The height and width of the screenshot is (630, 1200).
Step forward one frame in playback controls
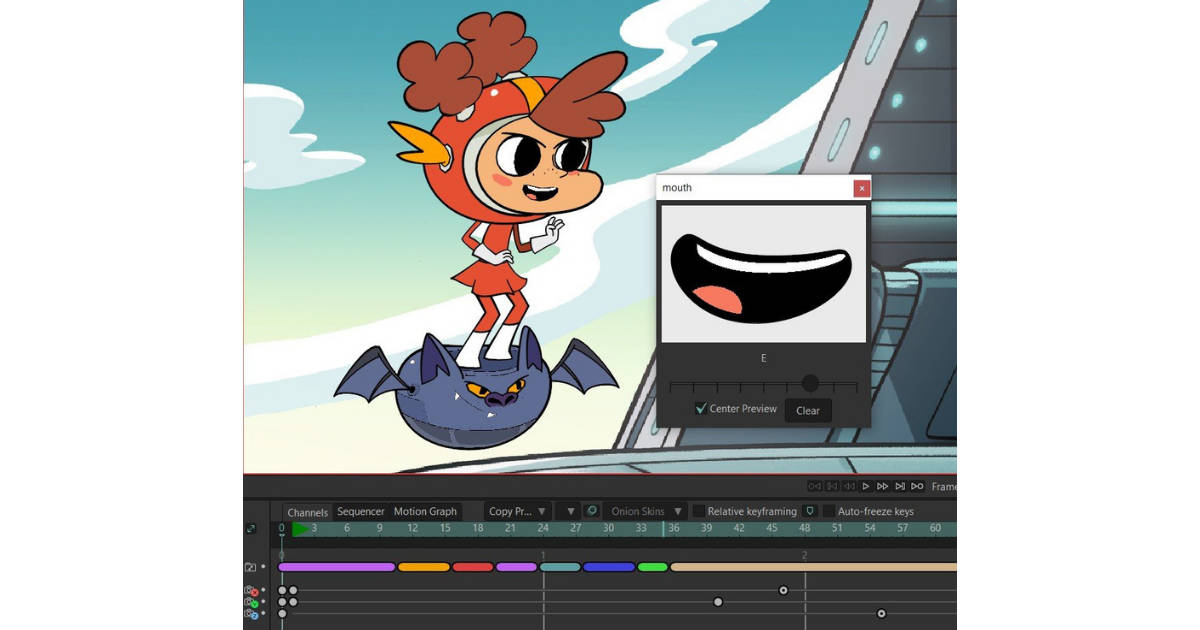pyautogui.click(x=883, y=487)
